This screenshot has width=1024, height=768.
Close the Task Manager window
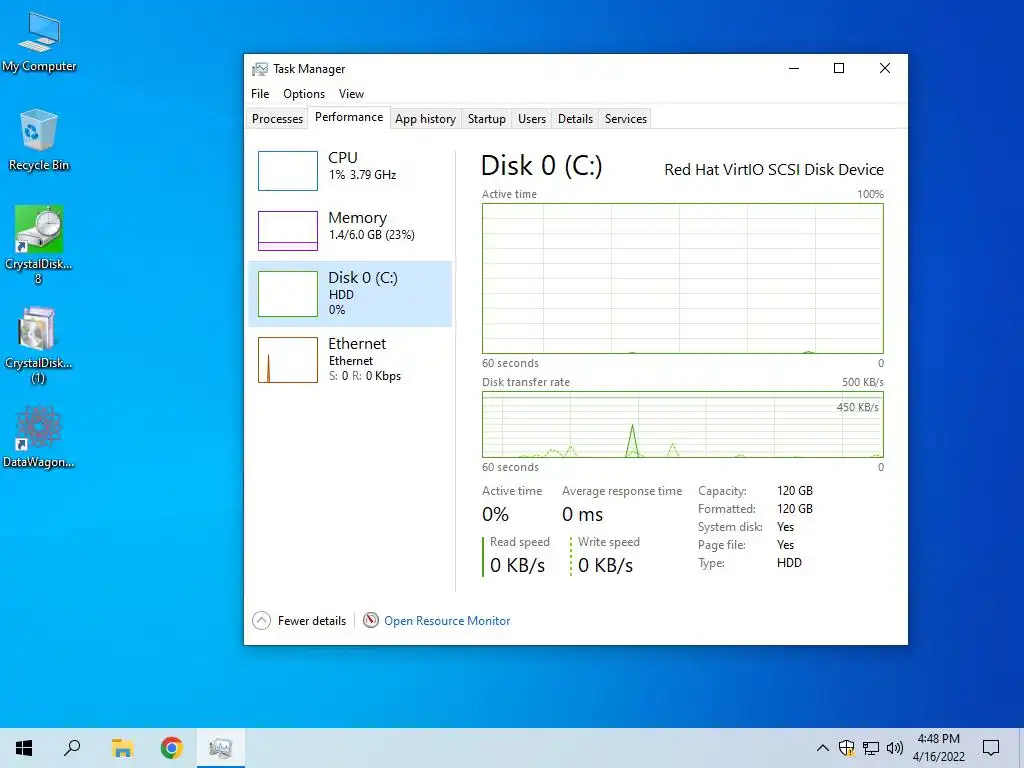885,68
